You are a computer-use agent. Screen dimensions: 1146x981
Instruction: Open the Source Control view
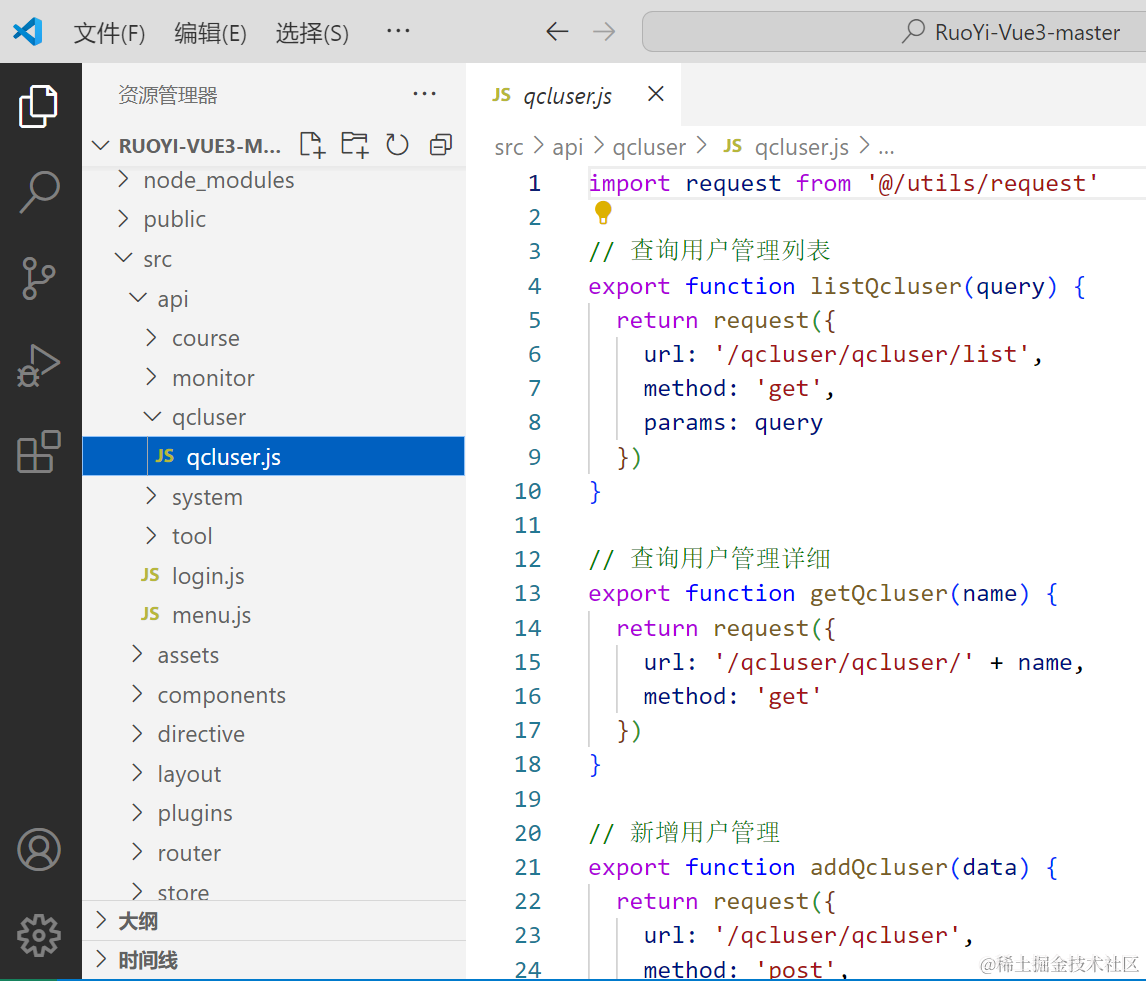pyautogui.click(x=38, y=279)
